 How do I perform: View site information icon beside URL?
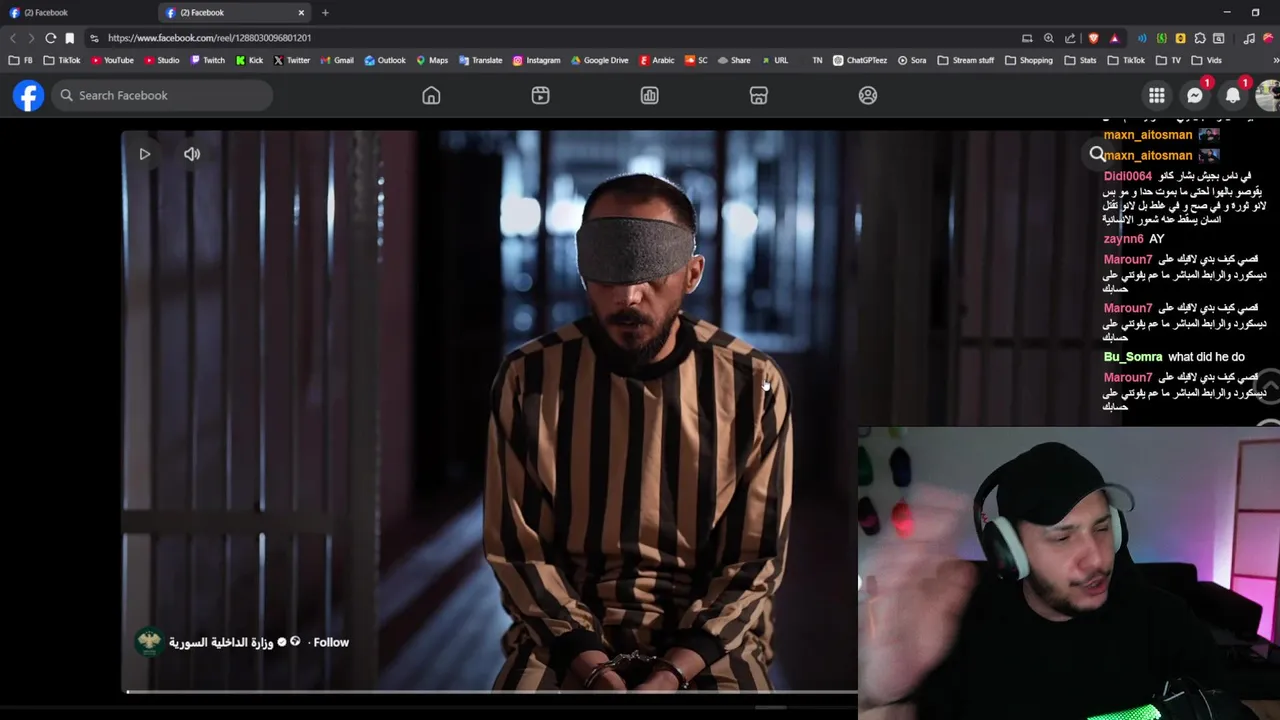point(94,38)
